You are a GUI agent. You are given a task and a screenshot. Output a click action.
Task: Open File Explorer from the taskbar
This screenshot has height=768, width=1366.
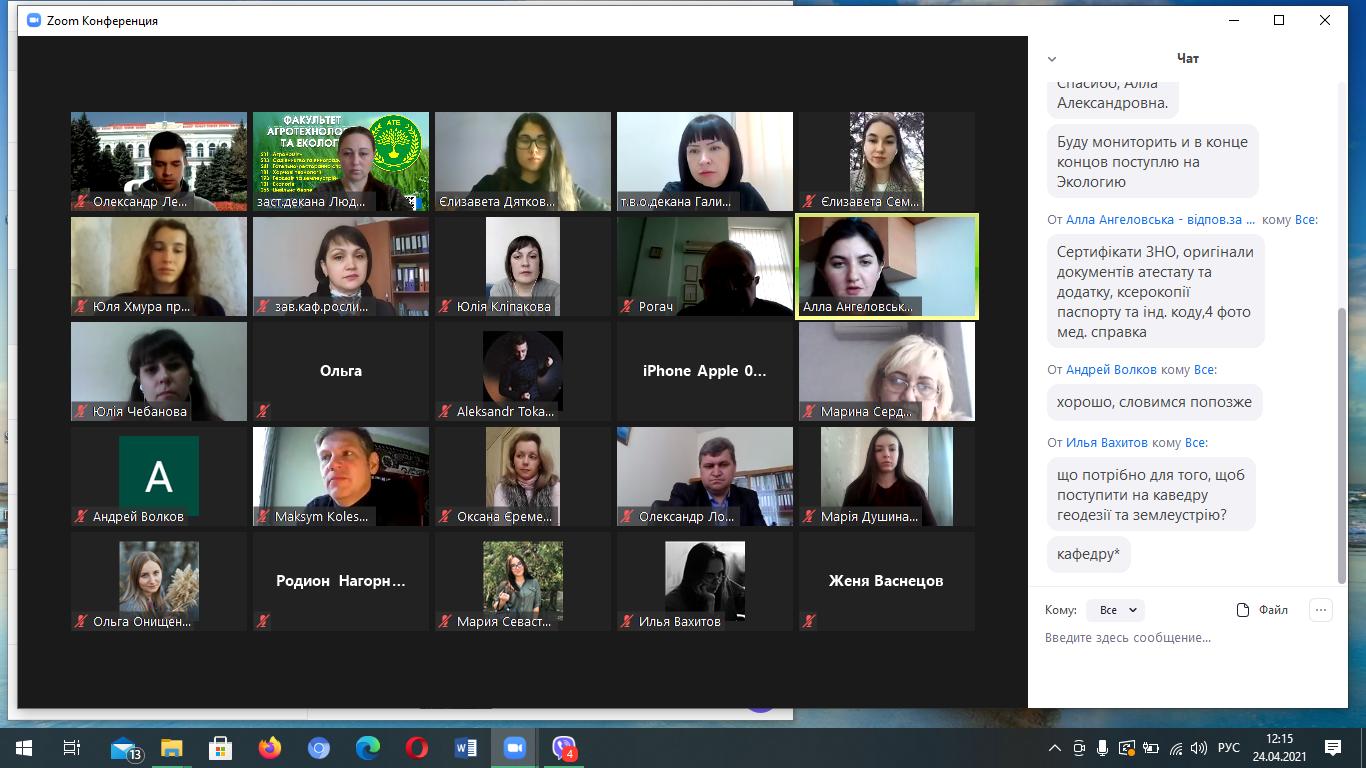coord(172,748)
